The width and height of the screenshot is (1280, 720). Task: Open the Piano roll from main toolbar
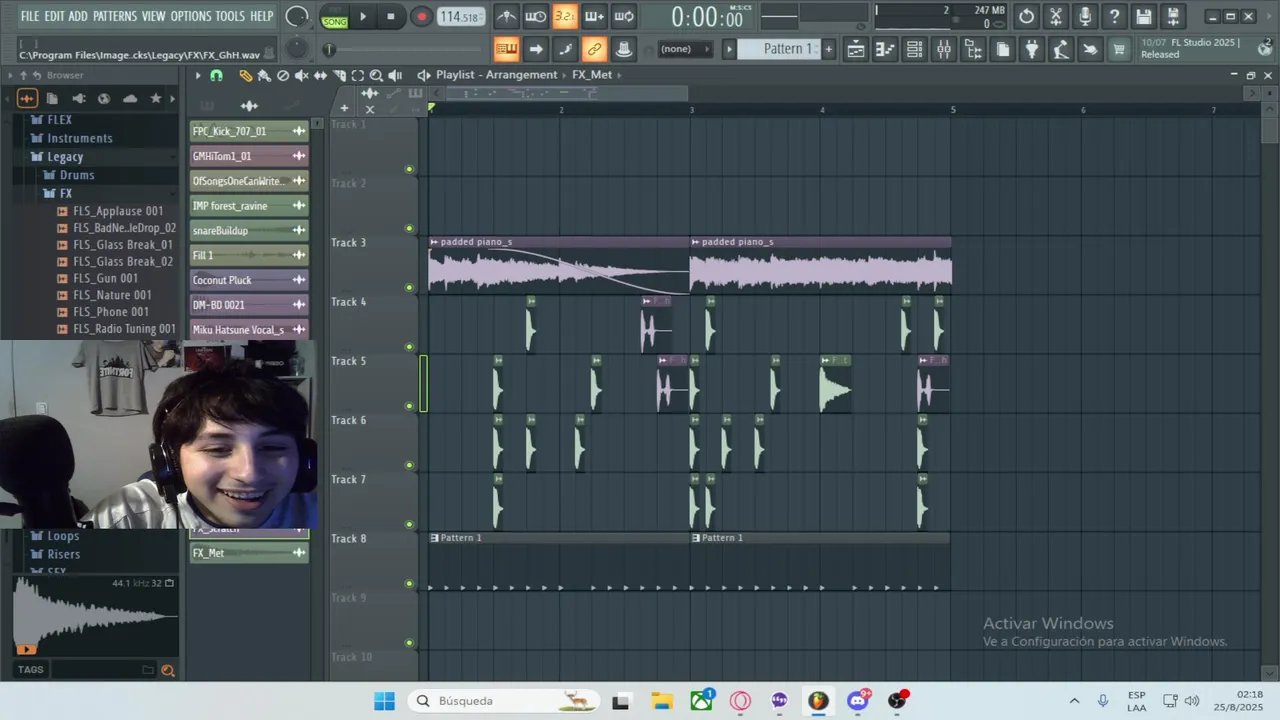tap(885, 49)
